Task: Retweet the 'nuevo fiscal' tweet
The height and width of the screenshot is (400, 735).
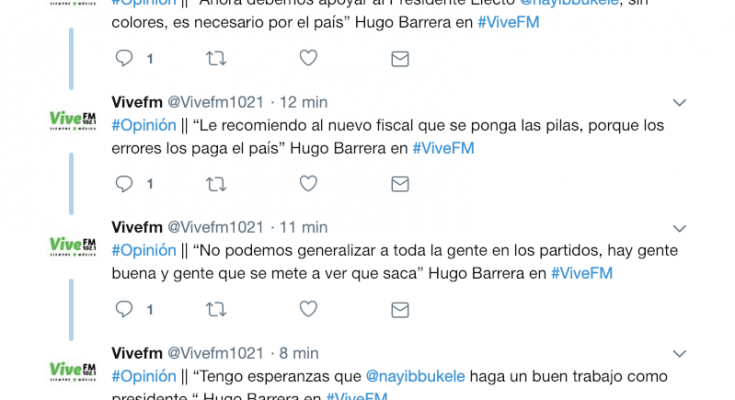Action: pyautogui.click(x=216, y=184)
